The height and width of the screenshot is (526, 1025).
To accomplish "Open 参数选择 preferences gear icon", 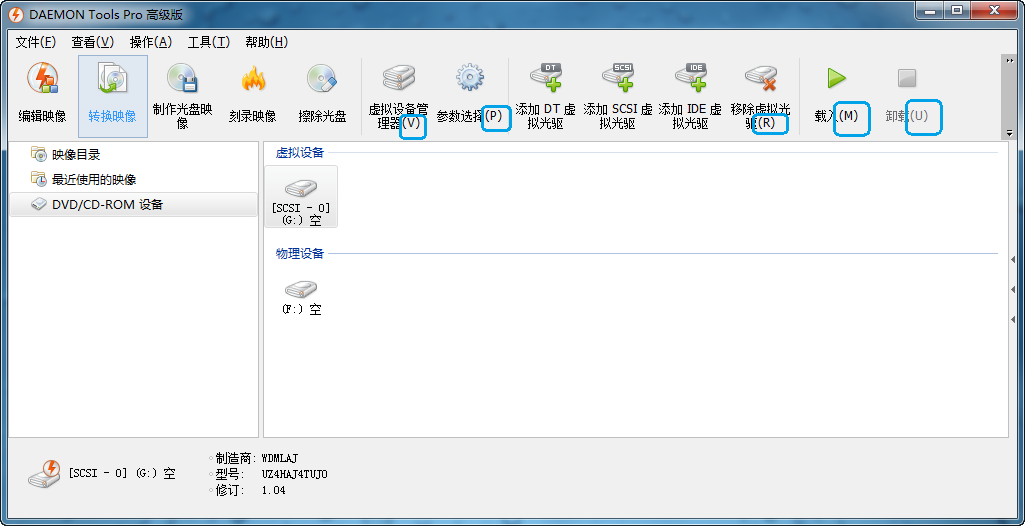I will click(470, 79).
